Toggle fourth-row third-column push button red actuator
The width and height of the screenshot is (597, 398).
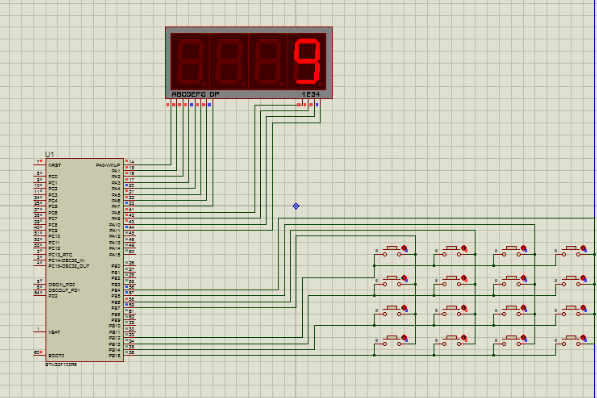tap(524, 338)
